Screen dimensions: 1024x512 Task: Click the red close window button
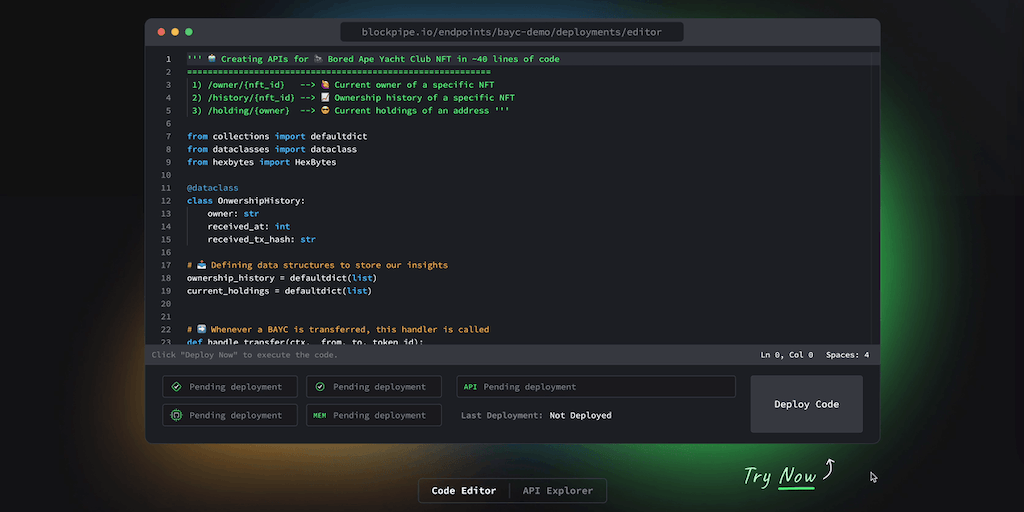[161, 32]
